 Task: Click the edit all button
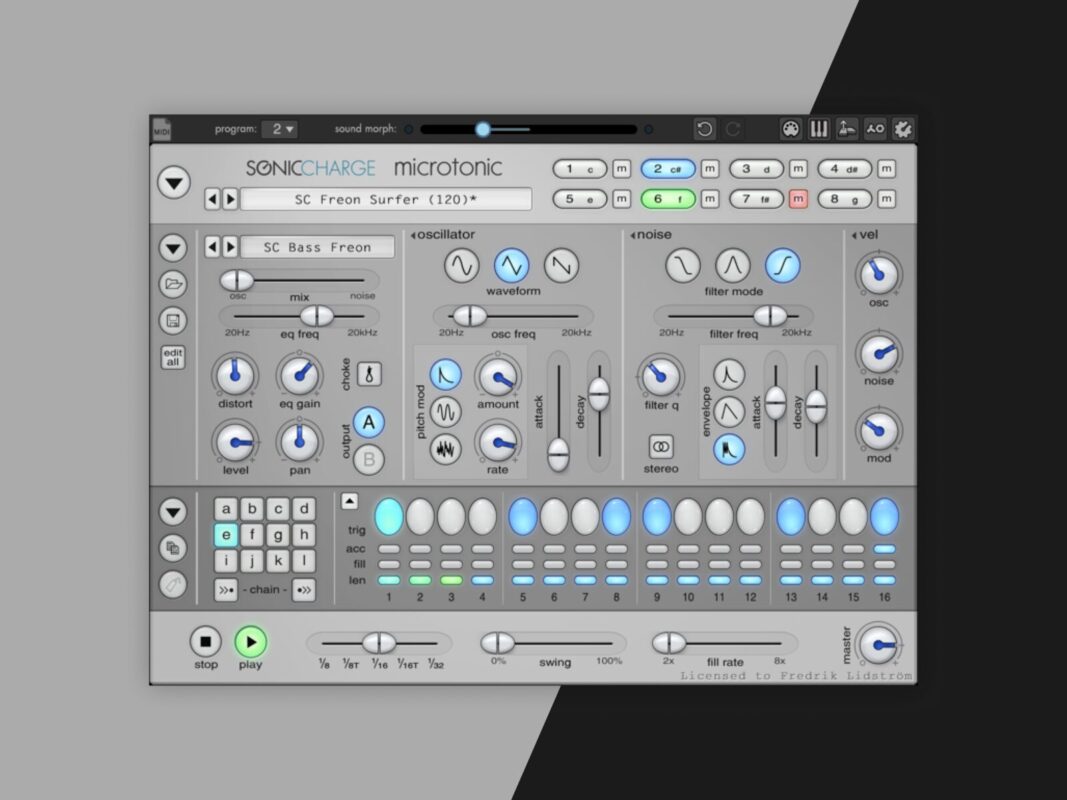coord(173,356)
